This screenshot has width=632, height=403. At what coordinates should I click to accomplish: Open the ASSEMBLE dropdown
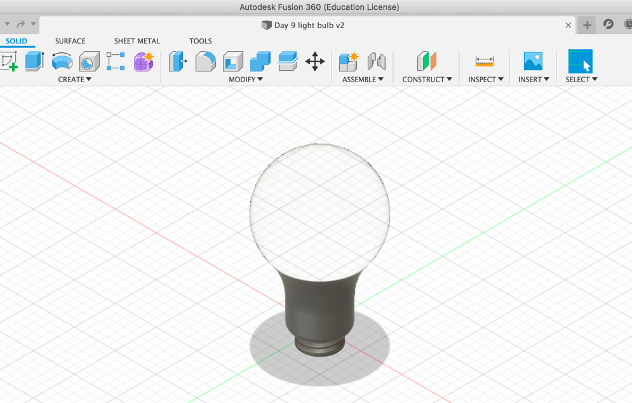tap(362, 79)
